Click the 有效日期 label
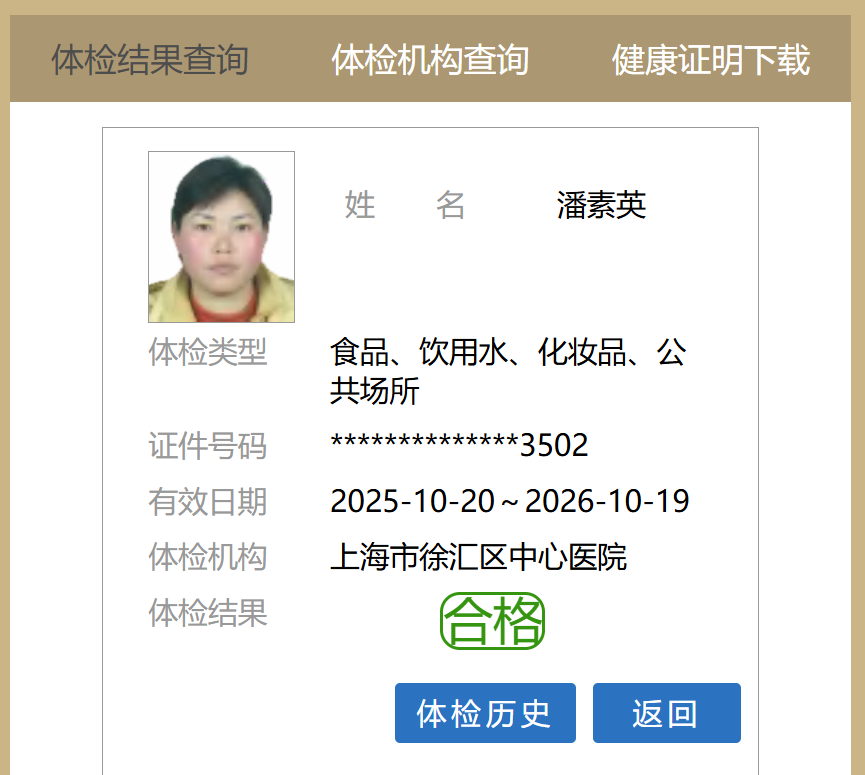Image resolution: width=865 pixels, height=775 pixels. pyautogui.click(x=207, y=501)
